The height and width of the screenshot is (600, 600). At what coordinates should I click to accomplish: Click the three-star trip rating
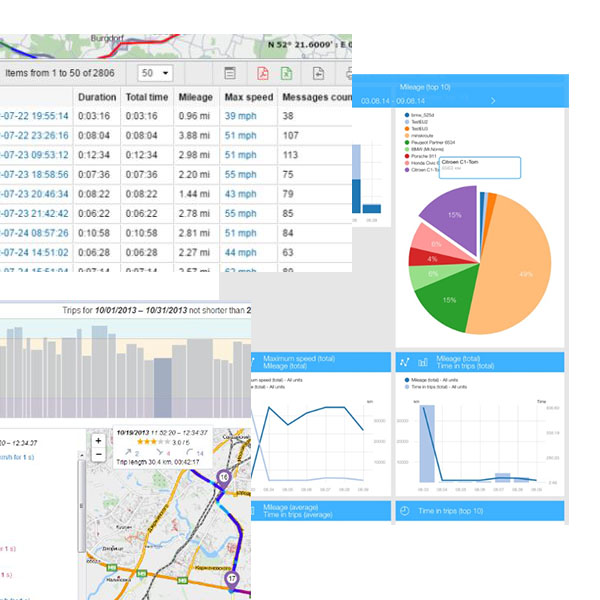point(153,442)
